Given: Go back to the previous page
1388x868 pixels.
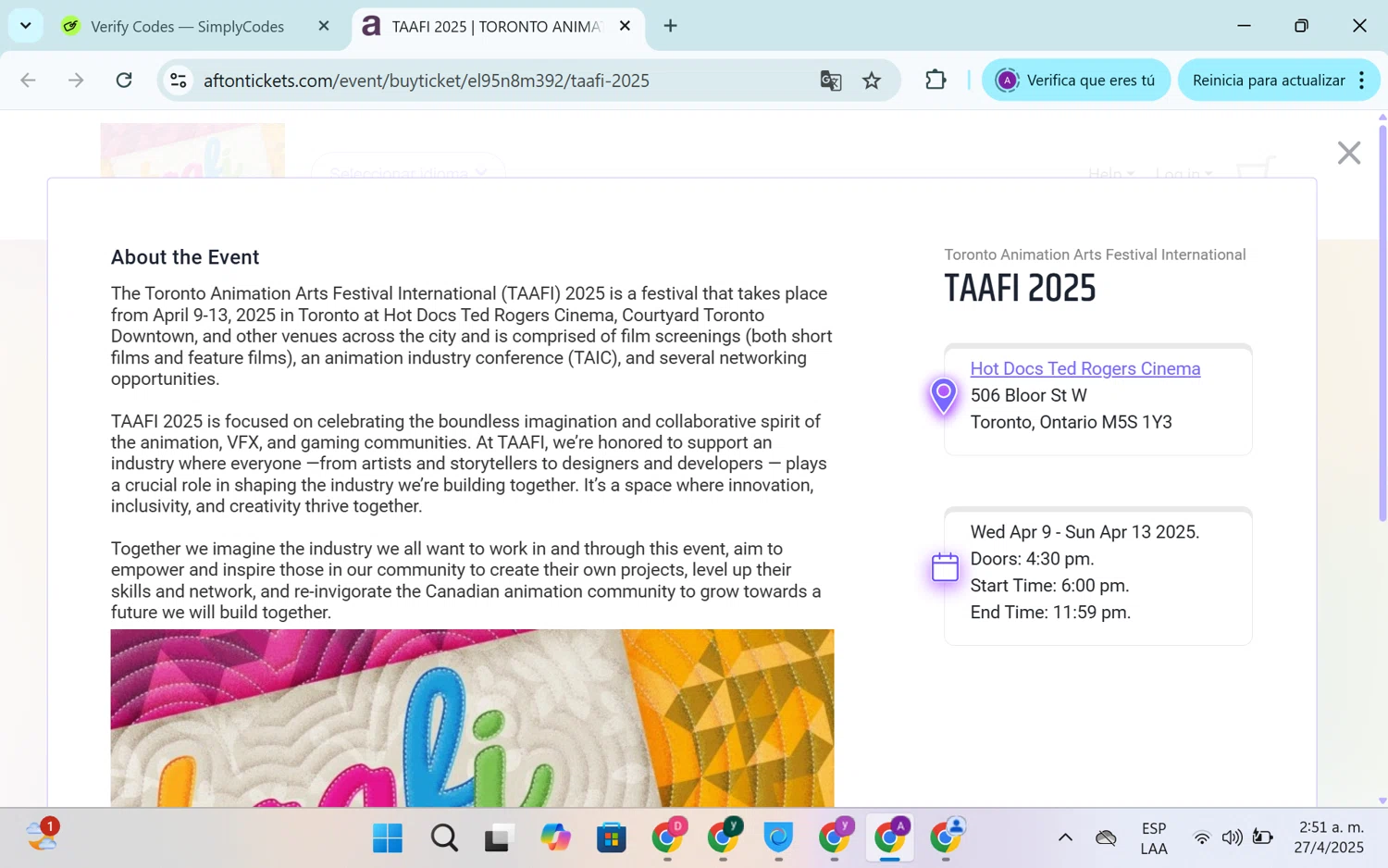Looking at the screenshot, I should pyautogui.click(x=28, y=81).
